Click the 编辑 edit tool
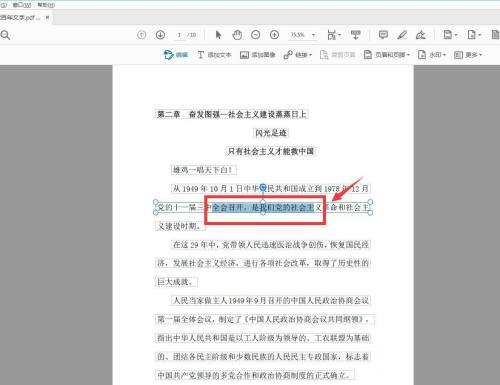This screenshot has height=385, width=500. click(x=176, y=55)
